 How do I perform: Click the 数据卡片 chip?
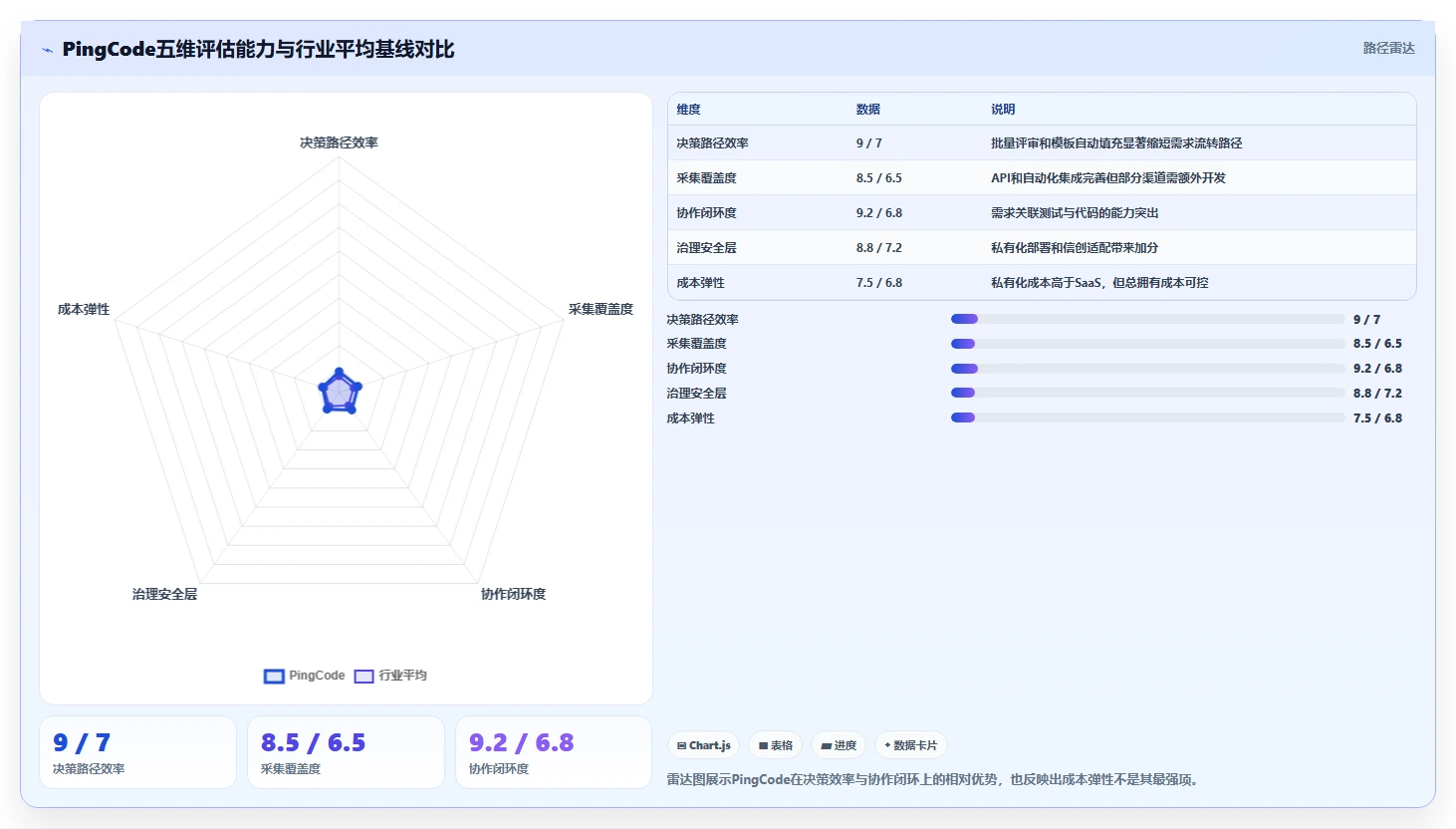pos(911,745)
